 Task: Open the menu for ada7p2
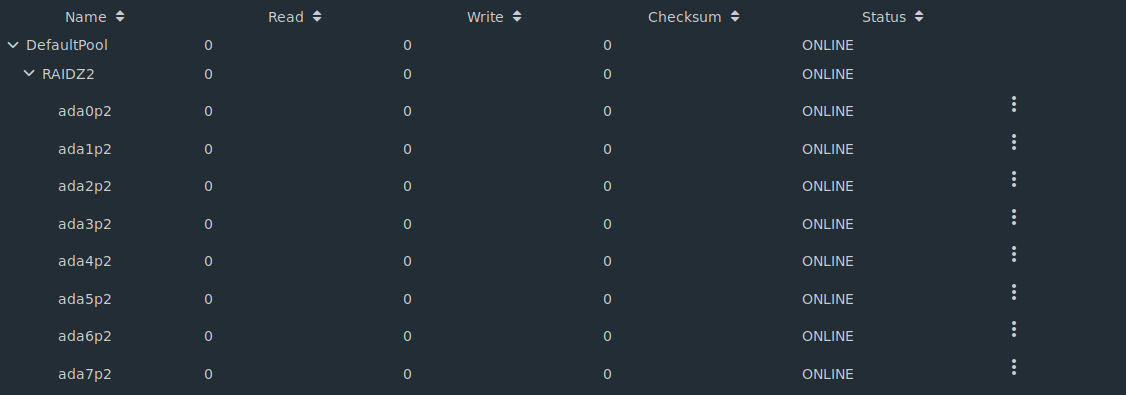pos(1013,367)
